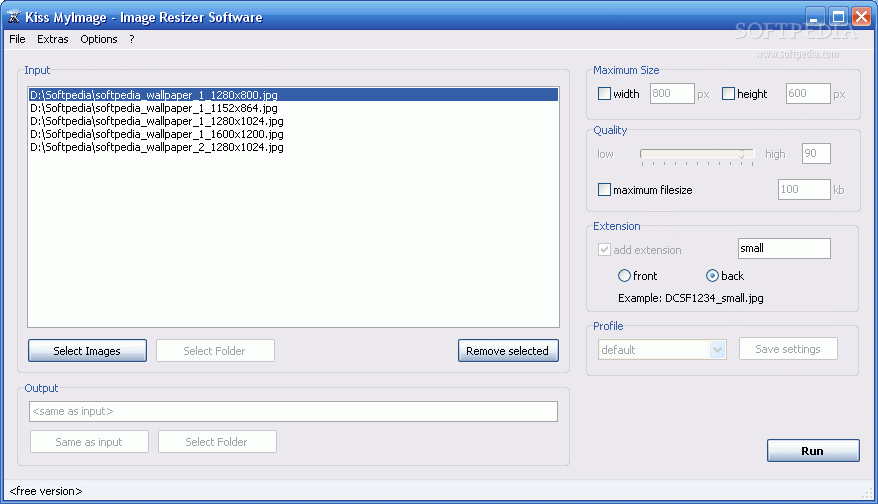Click the Kiss MyImage title bar app icon

pos(13,17)
